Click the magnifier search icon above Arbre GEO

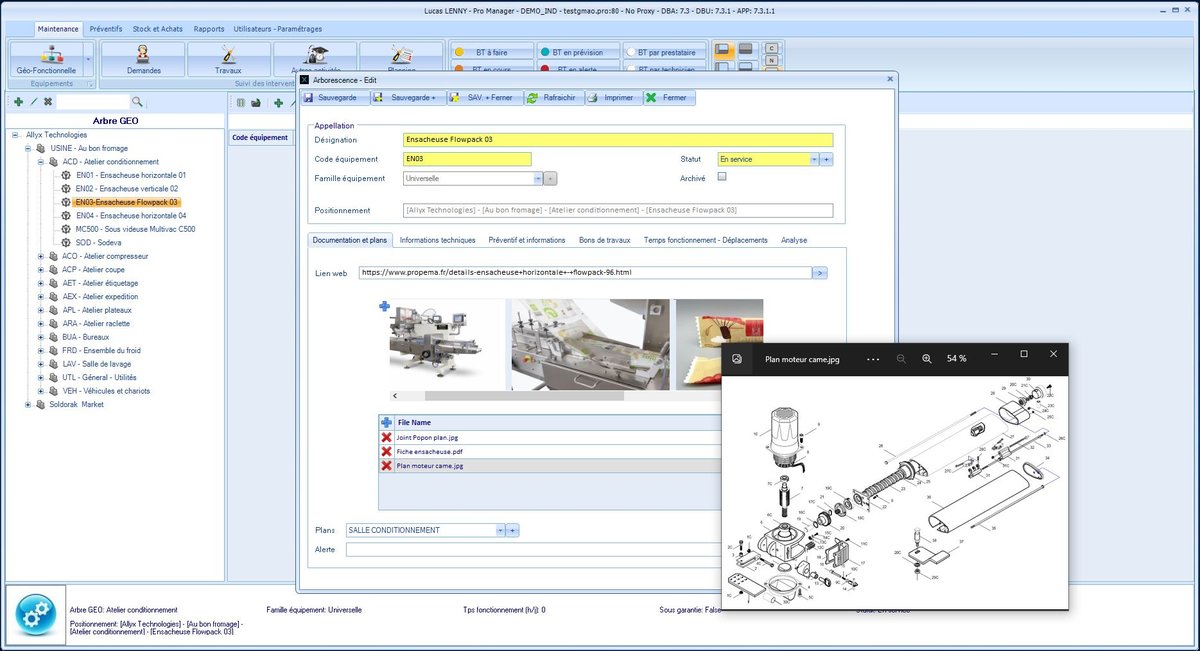[x=137, y=102]
